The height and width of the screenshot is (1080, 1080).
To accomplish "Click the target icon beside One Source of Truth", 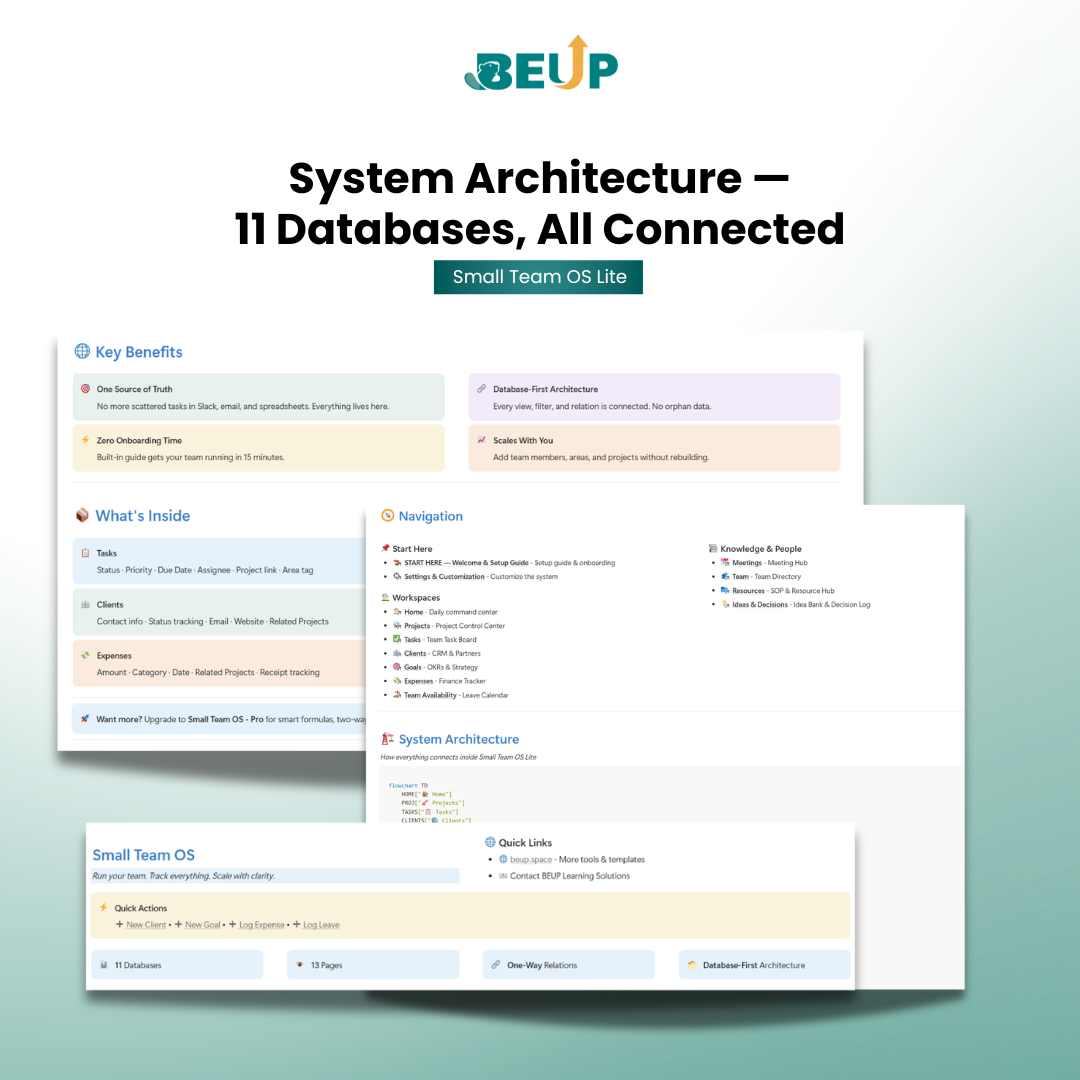I will pyautogui.click(x=85, y=389).
